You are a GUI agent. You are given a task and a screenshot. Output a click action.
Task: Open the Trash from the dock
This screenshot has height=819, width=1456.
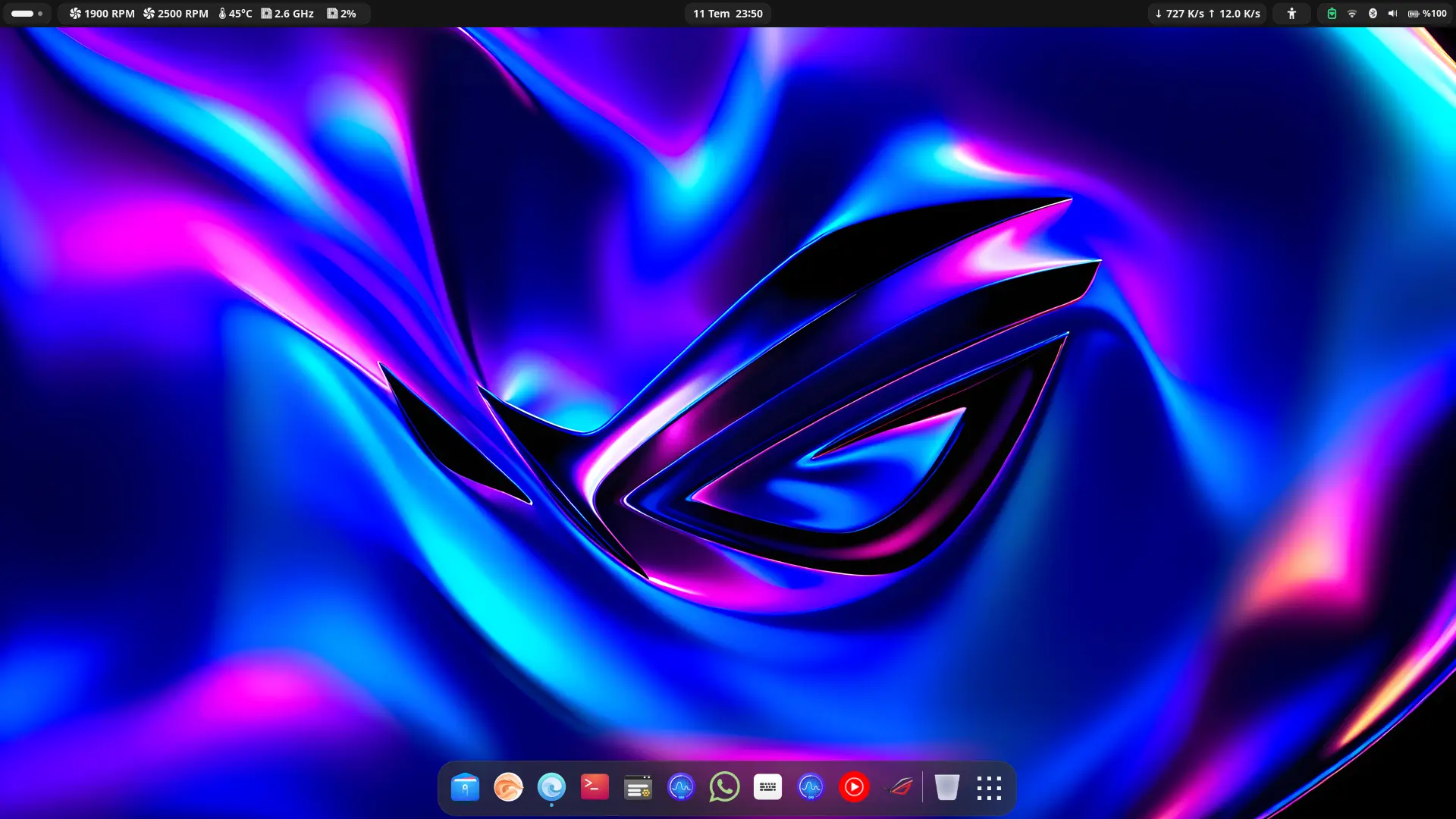946,788
